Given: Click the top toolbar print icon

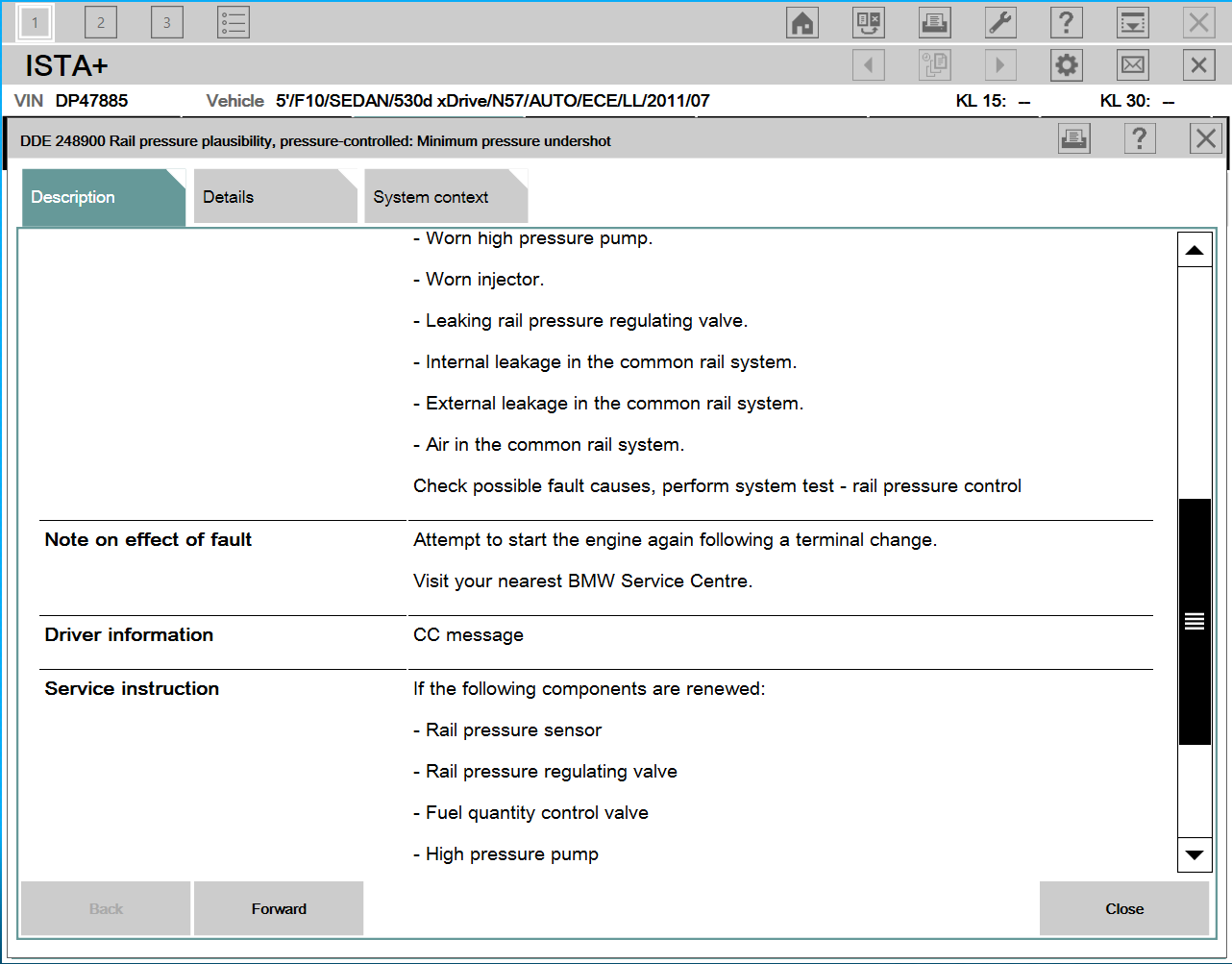Looking at the screenshot, I should [x=934, y=22].
